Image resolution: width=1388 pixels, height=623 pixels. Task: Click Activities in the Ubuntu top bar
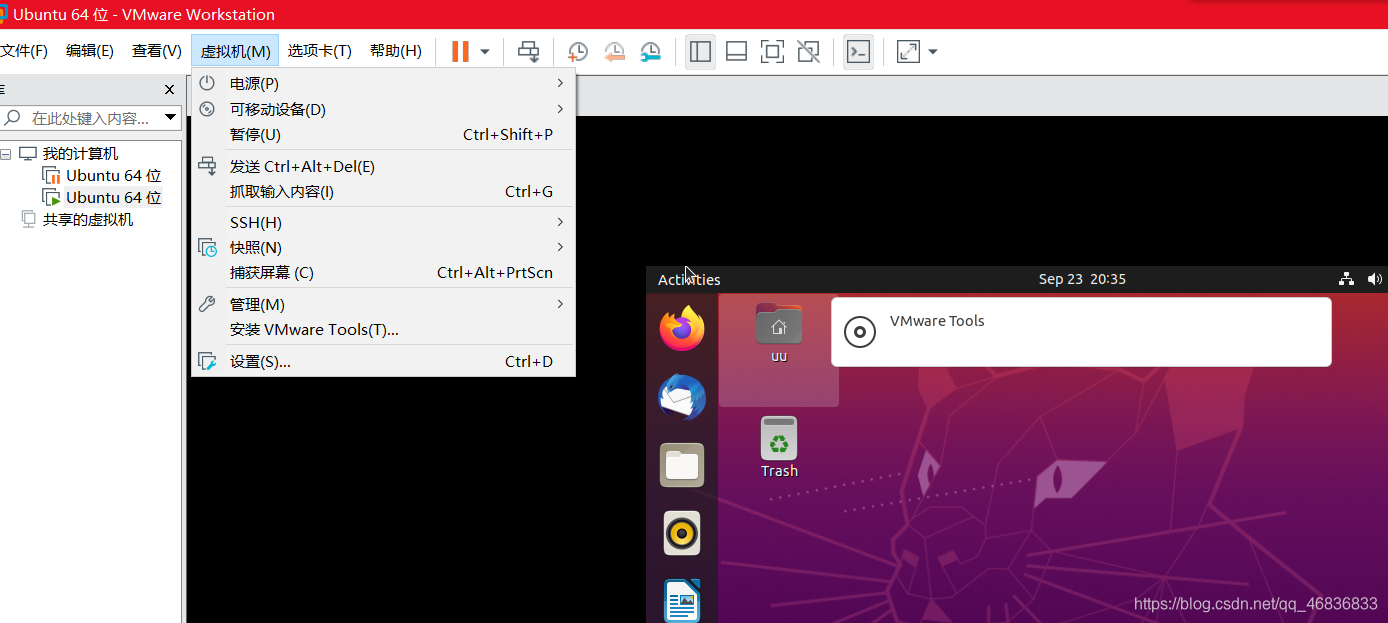[689, 279]
